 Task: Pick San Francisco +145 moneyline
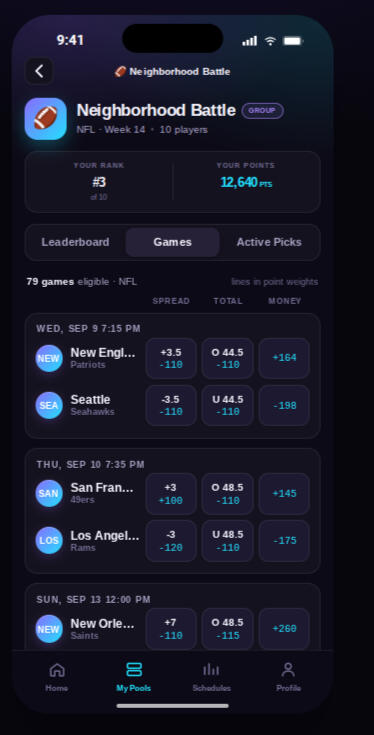pos(284,494)
